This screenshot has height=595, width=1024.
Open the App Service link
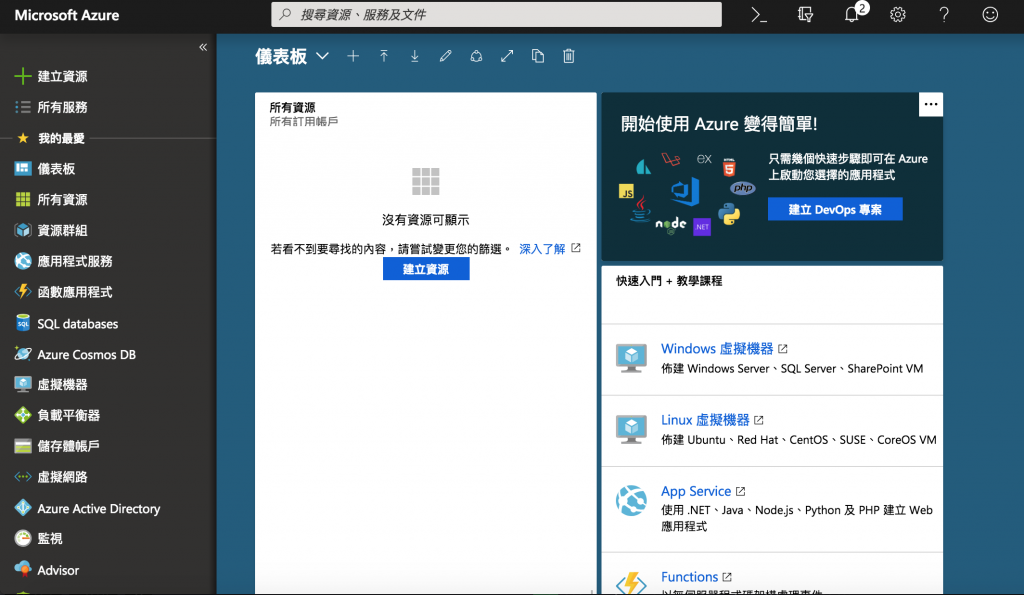696,491
